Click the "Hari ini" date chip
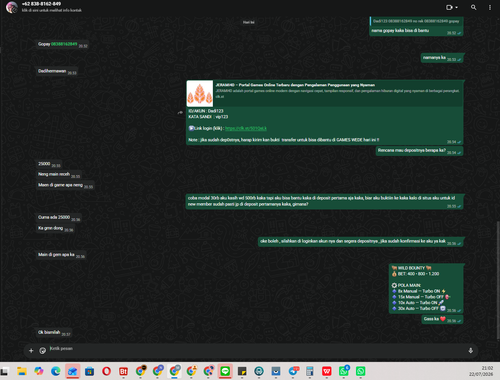This screenshot has height=380, width=500. click(x=249, y=22)
